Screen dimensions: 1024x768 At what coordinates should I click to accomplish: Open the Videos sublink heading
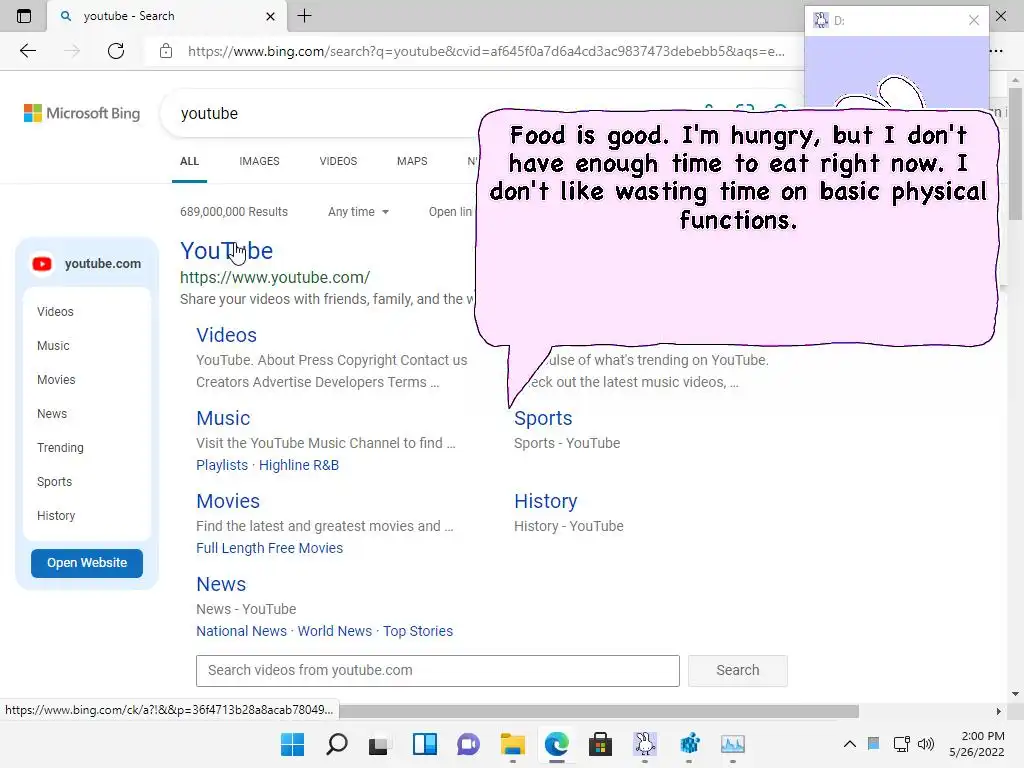tap(227, 335)
